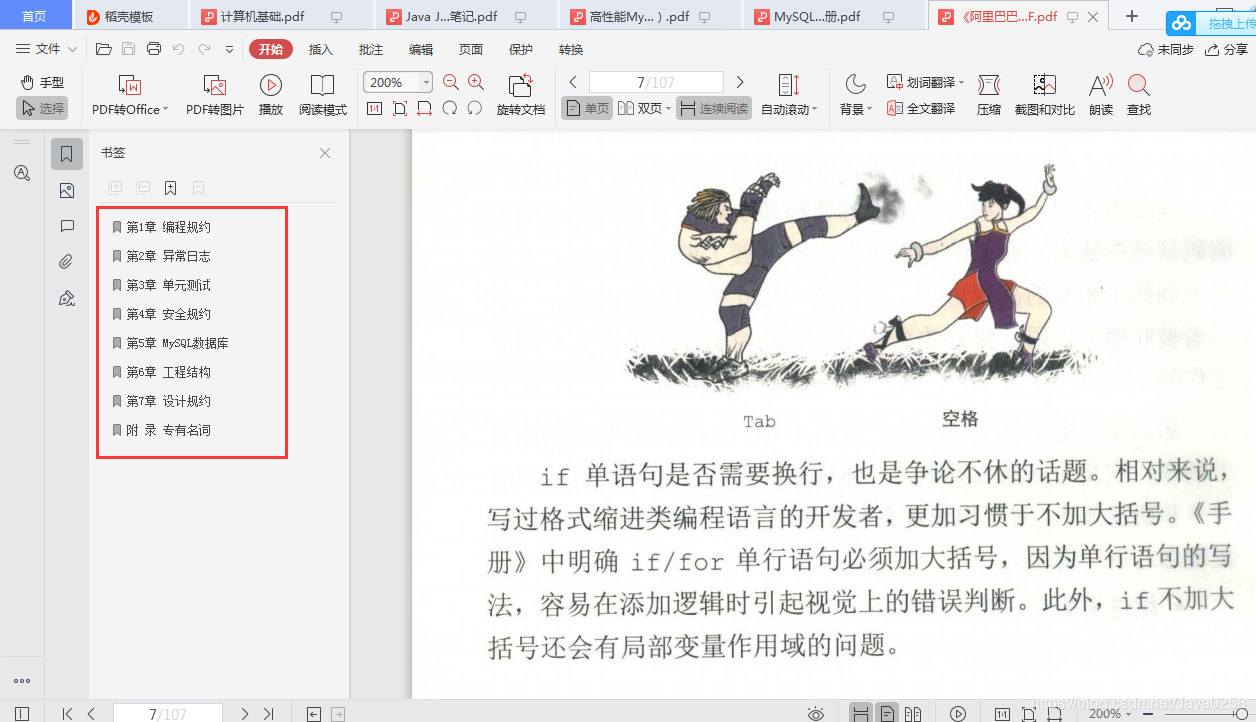Open 划词翻译 dropdown
1256x722 pixels.
click(x=961, y=83)
